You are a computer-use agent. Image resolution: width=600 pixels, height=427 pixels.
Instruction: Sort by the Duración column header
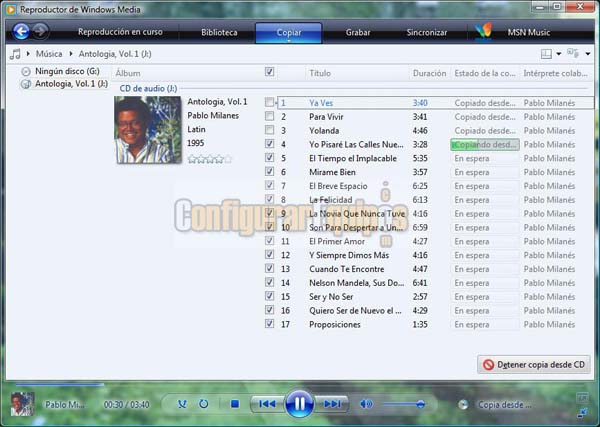point(430,73)
